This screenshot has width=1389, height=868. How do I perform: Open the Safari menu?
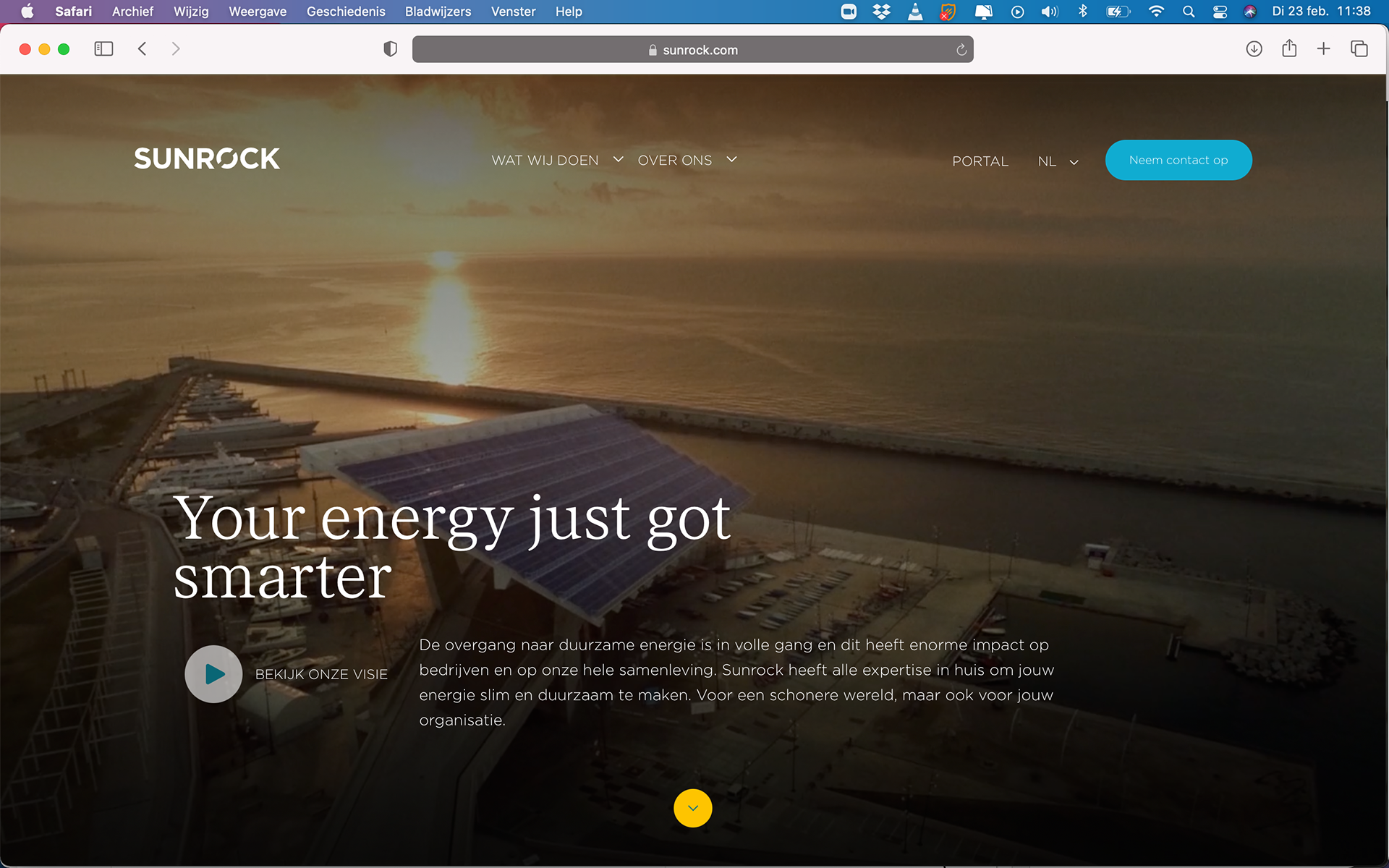click(73, 12)
